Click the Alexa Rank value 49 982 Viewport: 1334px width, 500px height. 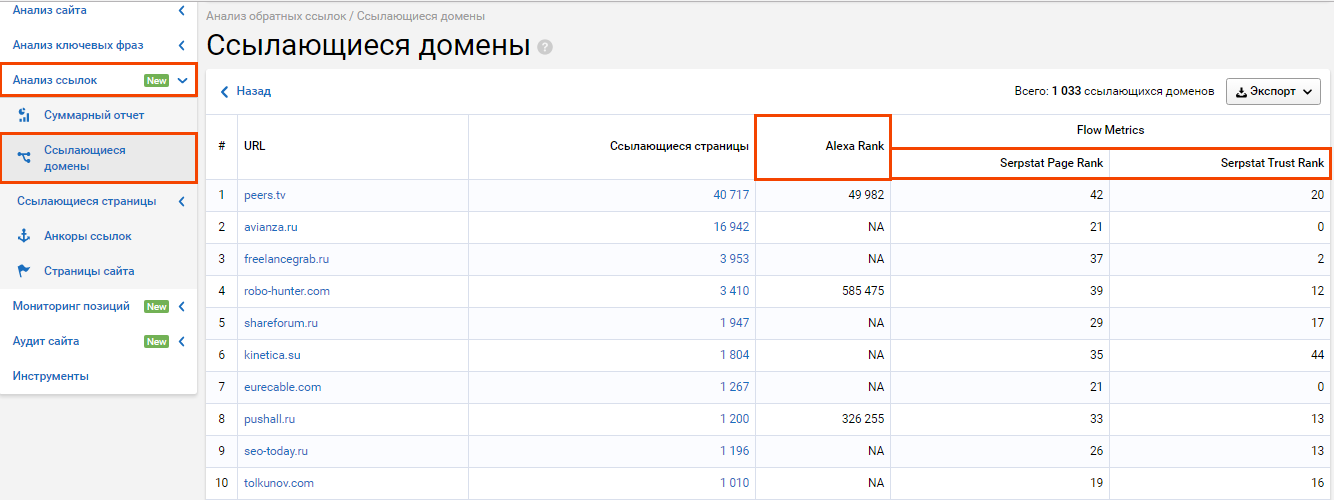pyautogui.click(x=864, y=195)
